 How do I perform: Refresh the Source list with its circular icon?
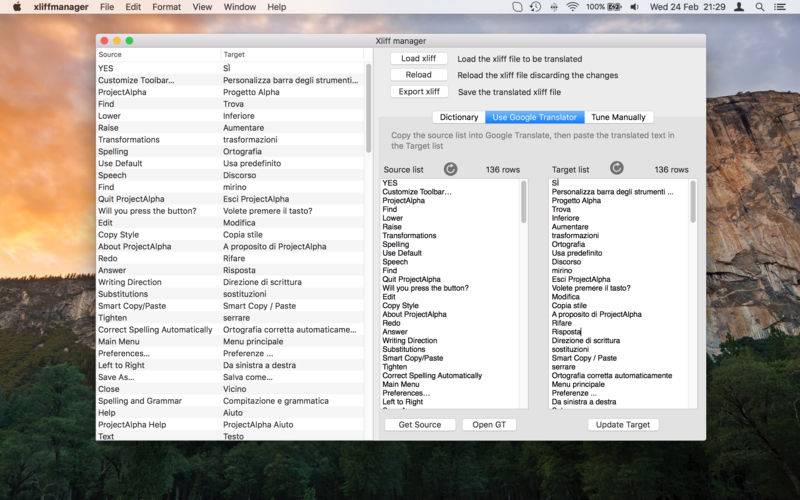point(451,169)
